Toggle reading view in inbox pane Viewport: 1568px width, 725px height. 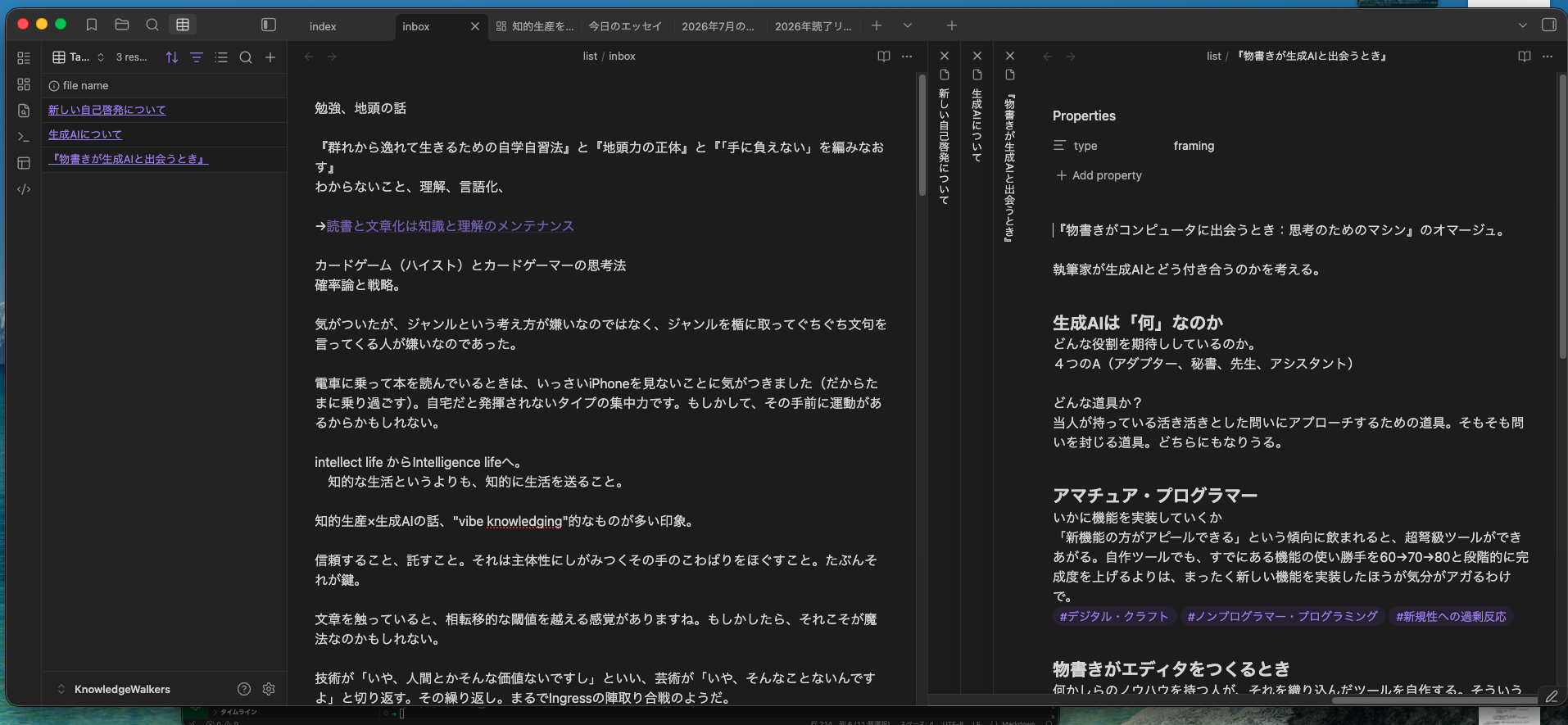coord(884,57)
